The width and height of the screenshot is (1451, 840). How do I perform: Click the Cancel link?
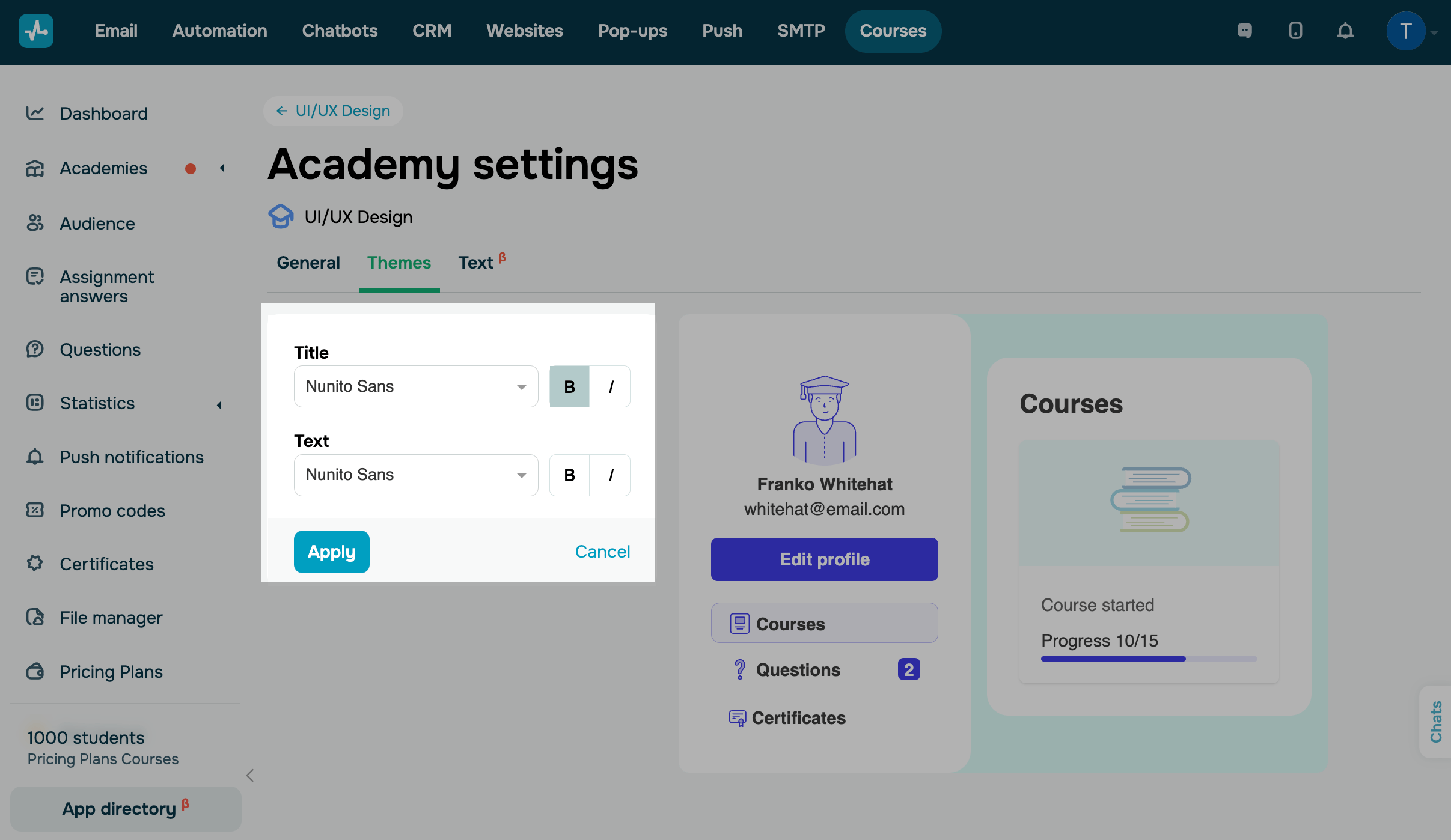(x=602, y=552)
